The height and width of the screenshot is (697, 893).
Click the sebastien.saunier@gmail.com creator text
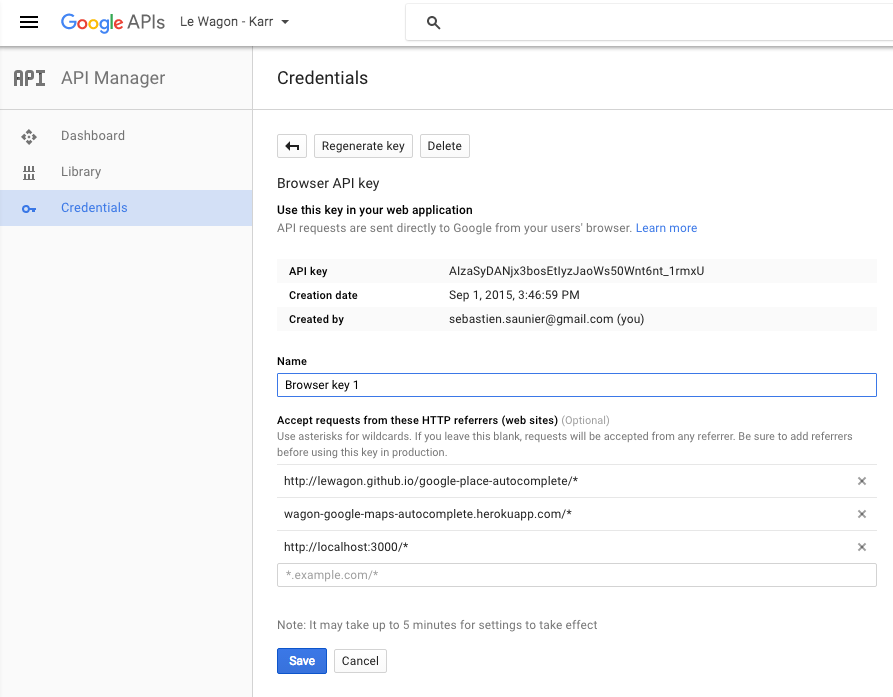[546, 319]
